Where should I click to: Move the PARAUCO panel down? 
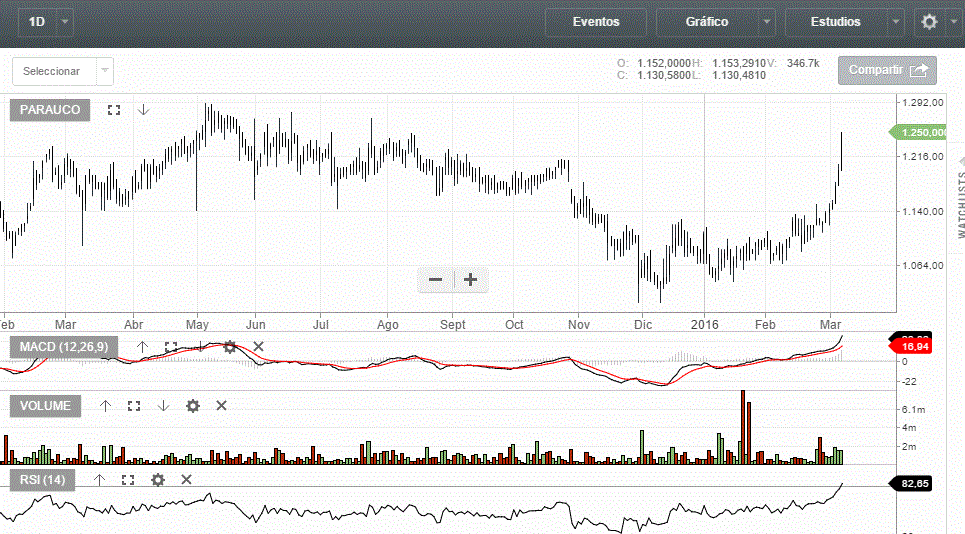click(x=143, y=110)
